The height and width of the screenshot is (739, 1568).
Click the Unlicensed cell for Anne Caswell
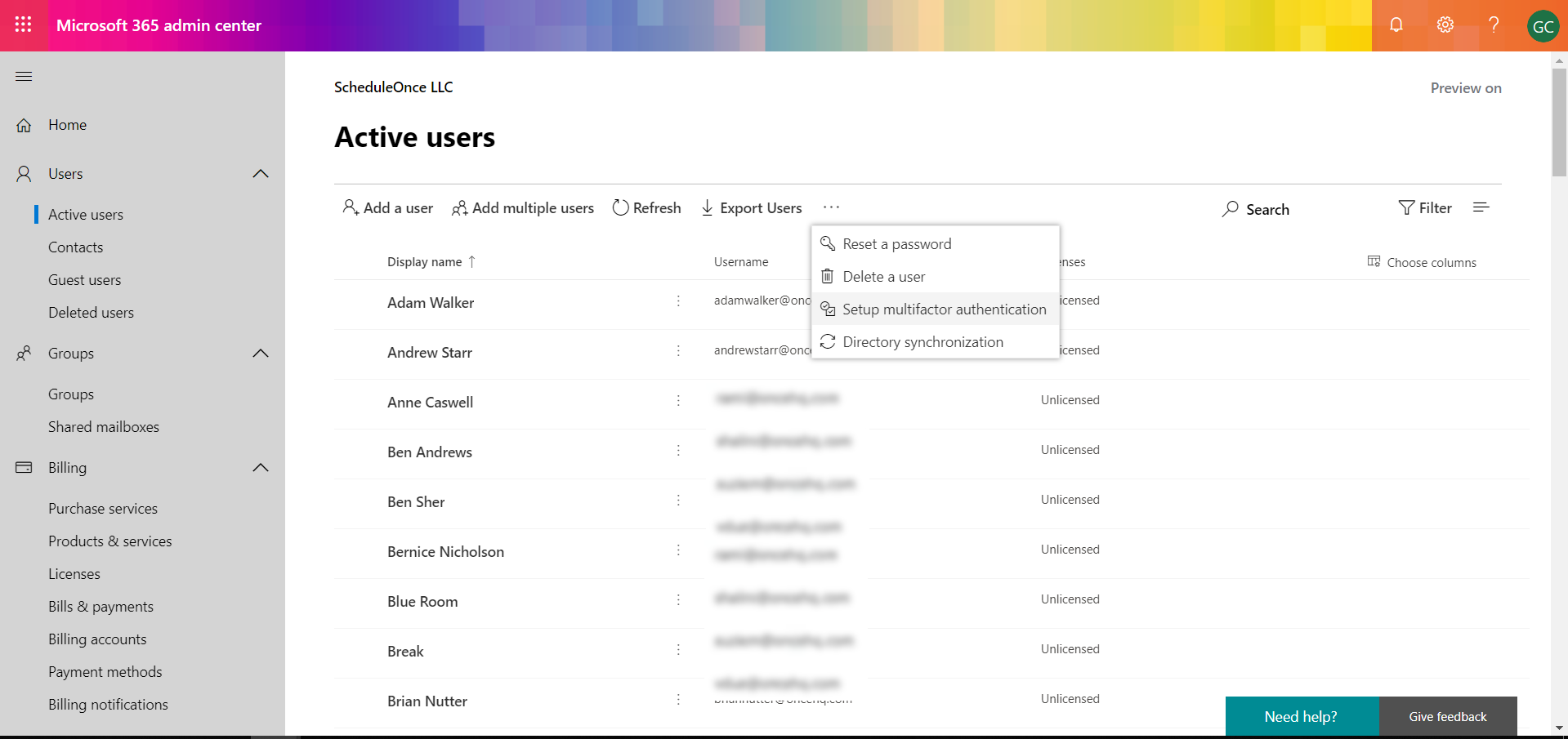pyautogui.click(x=1070, y=400)
